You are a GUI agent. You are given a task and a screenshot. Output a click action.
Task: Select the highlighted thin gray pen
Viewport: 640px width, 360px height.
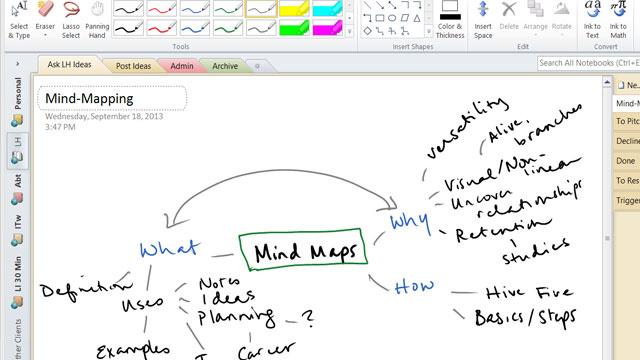(x=261, y=8)
